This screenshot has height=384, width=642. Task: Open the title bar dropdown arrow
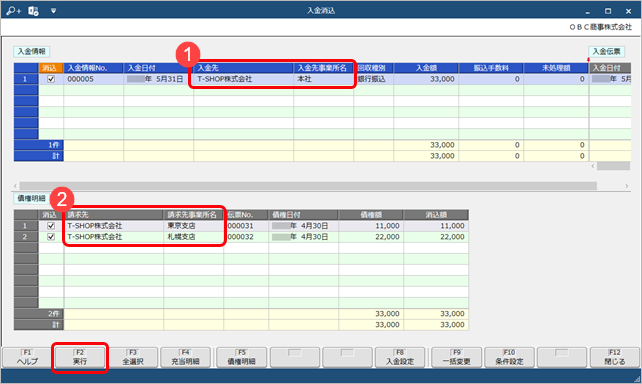53,11
